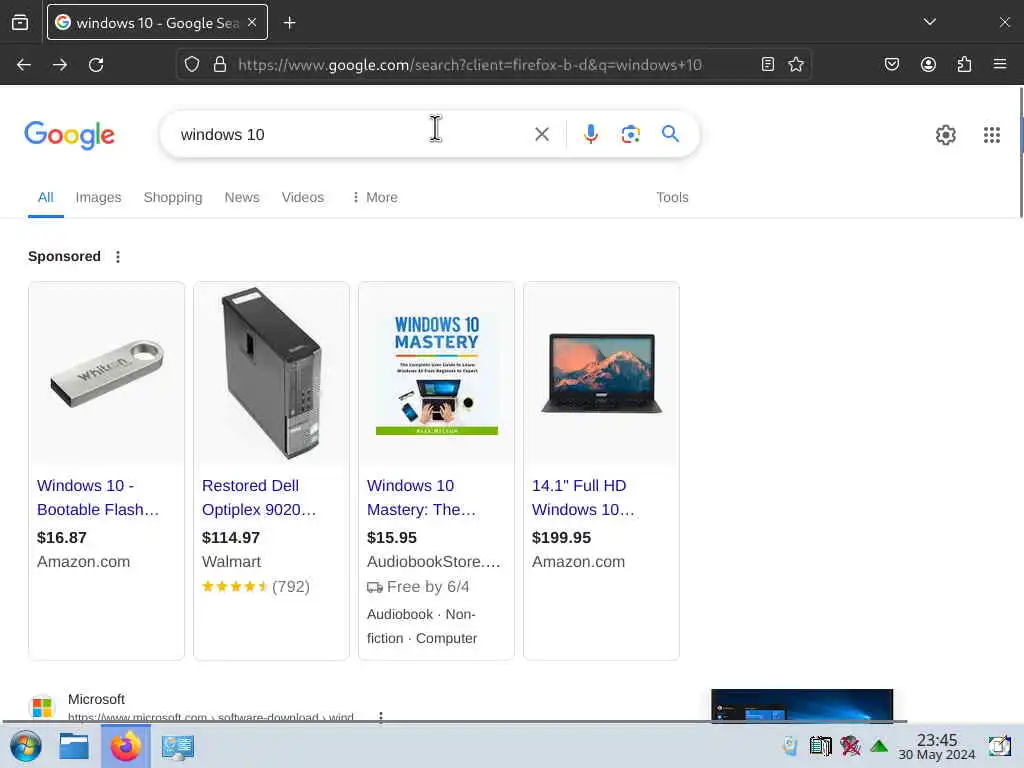
Task: Switch to Images tab
Action: [99, 197]
